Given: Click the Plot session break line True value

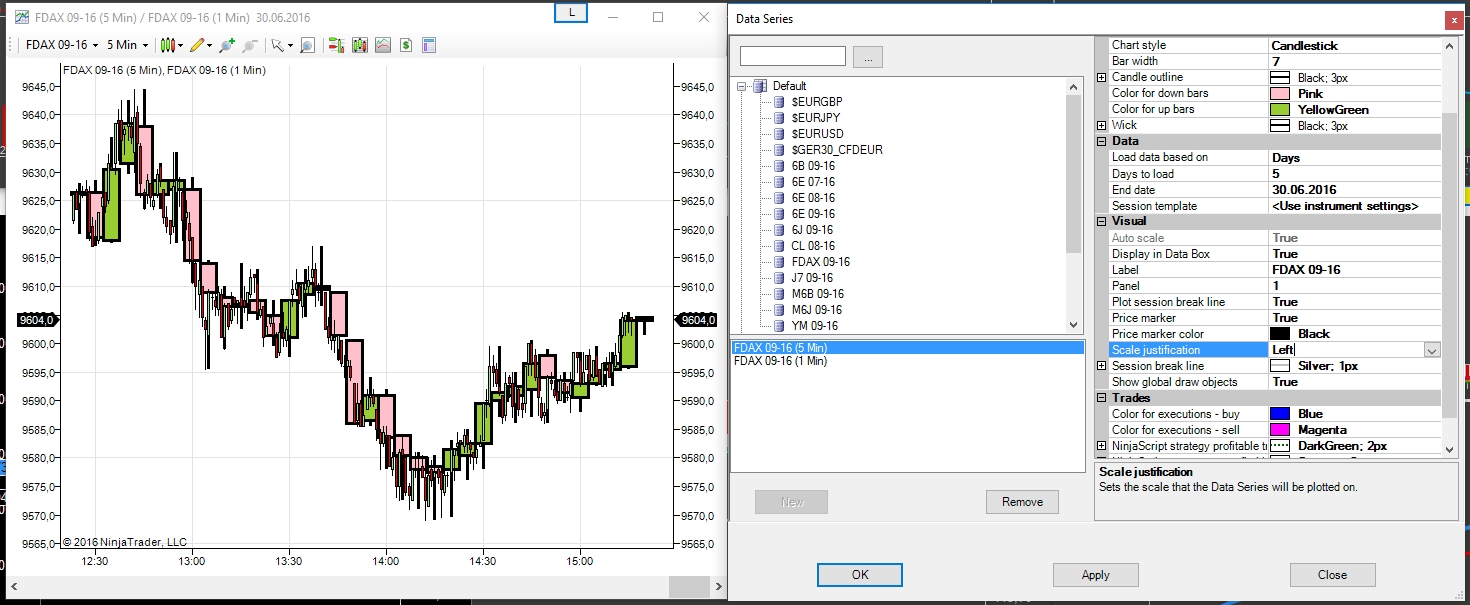Looking at the screenshot, I should [x=1355, y=302].
